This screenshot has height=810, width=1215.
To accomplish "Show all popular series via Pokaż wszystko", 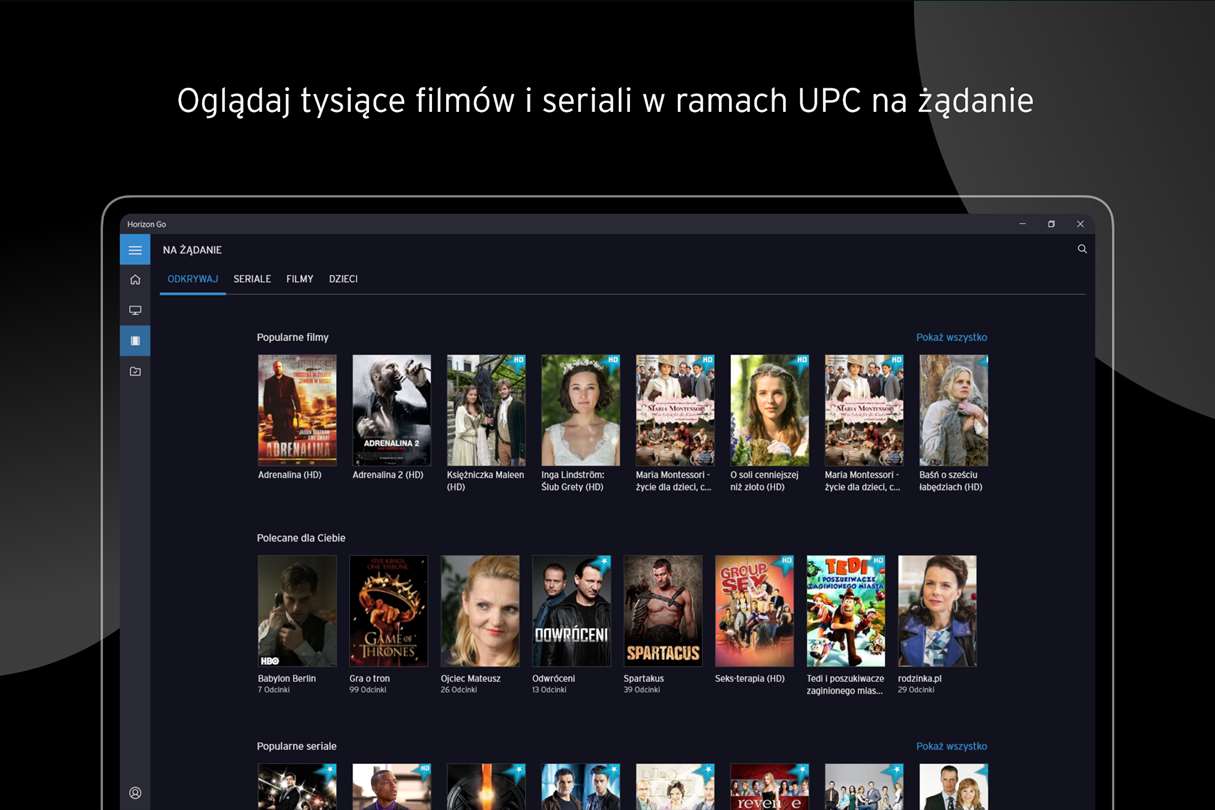I will (x=951, y=746).
